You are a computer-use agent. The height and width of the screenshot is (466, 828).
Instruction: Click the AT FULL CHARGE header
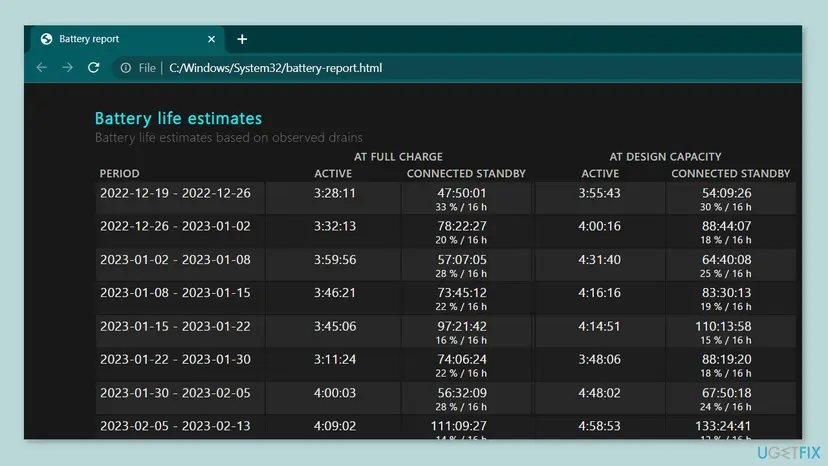[x=398, y=156]
